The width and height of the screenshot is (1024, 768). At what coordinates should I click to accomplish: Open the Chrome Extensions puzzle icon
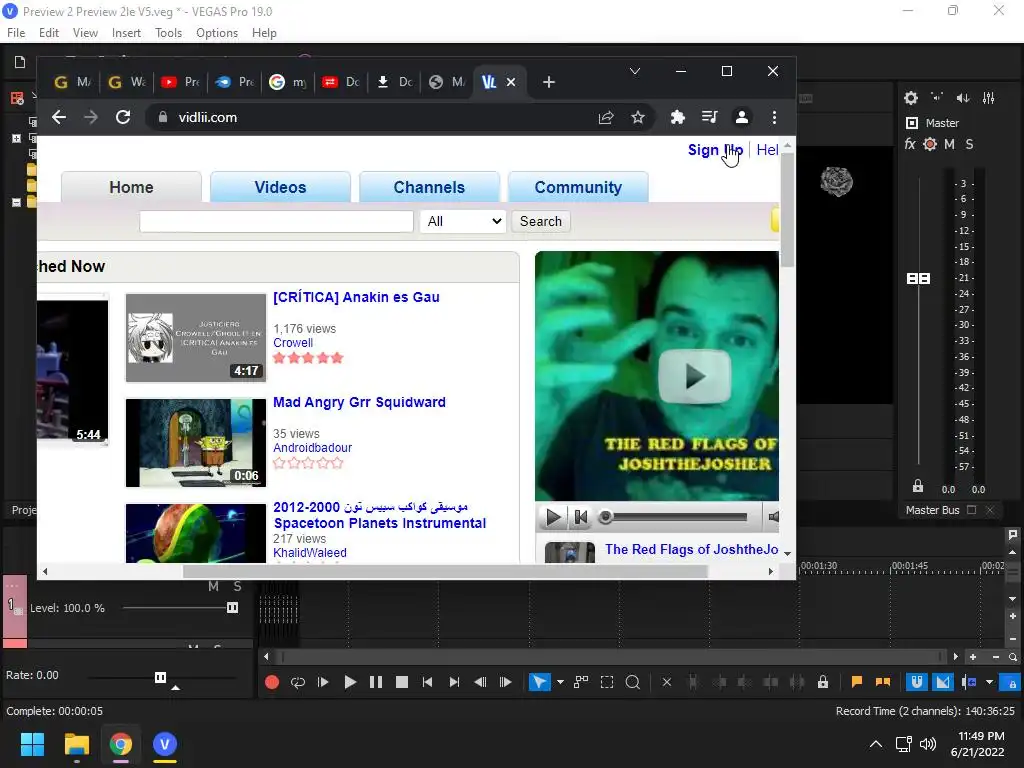click(677, 118)
